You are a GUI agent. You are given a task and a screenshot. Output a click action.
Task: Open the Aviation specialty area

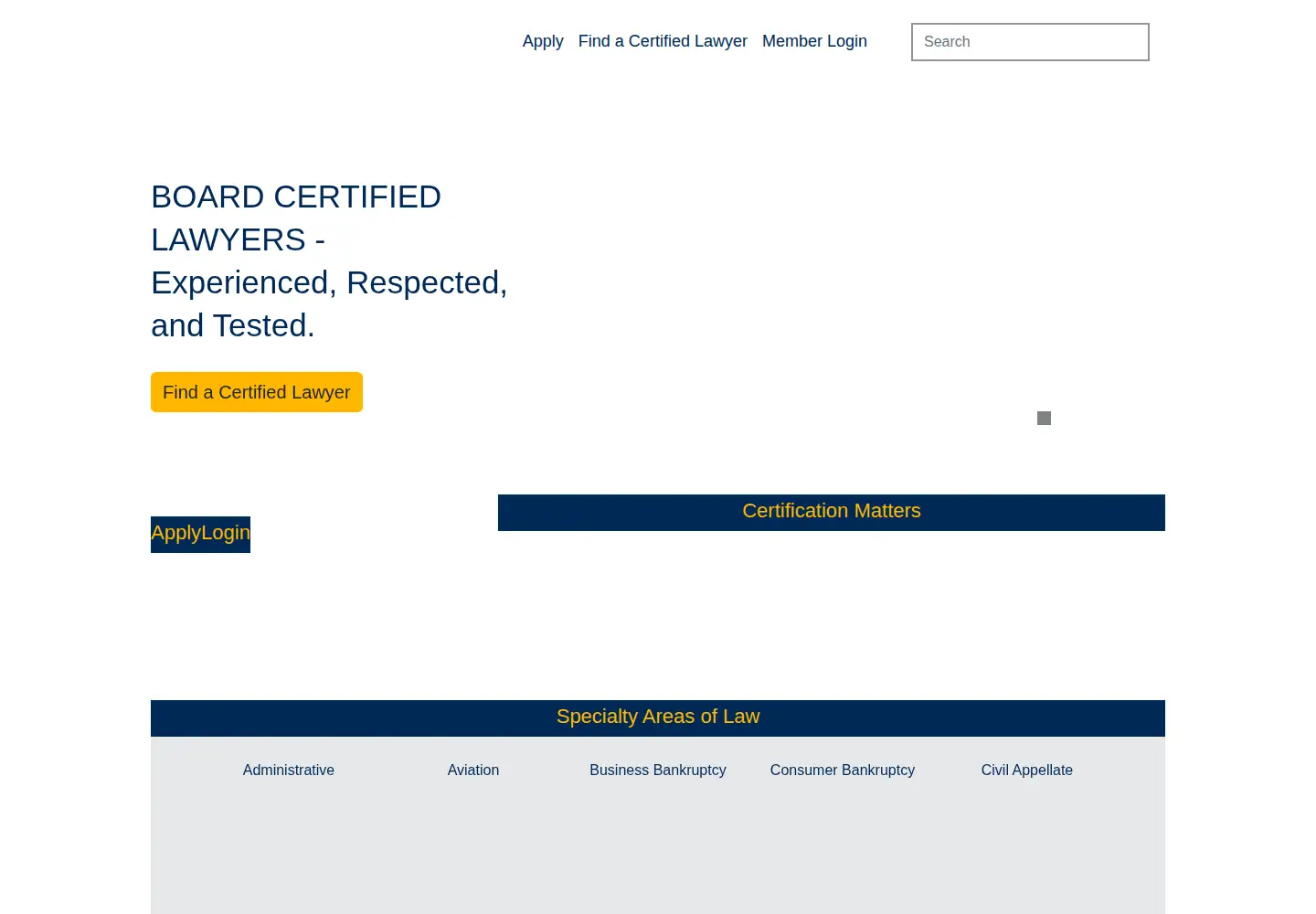point(473,771)
